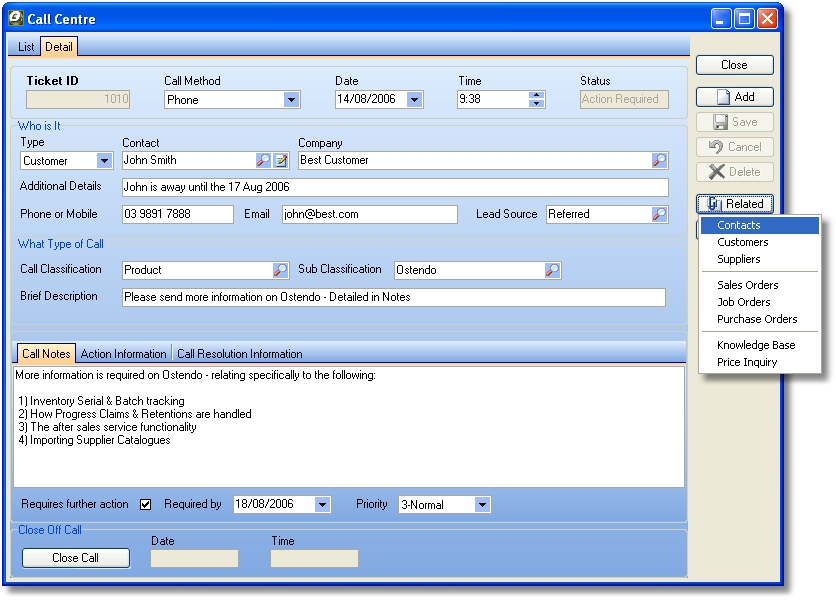Maximize the Call Centre window
This screenshot has height=600, width=836.
tap(744, 19)
